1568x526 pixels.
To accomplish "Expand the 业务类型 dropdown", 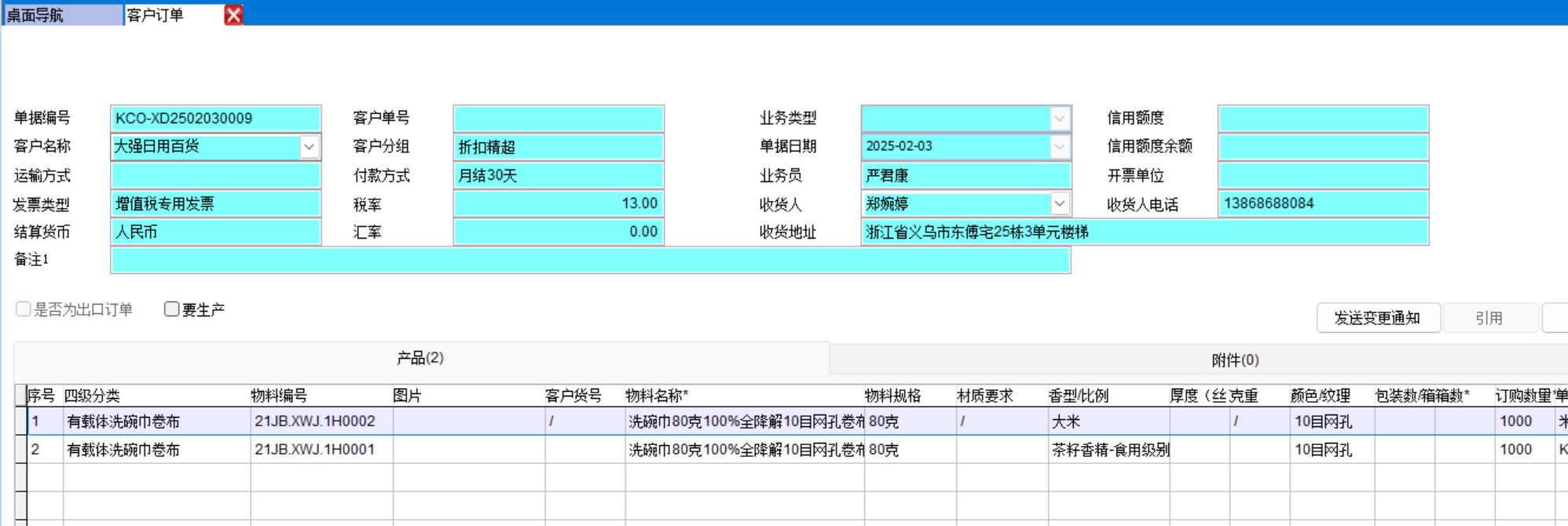I will 1059,119.
